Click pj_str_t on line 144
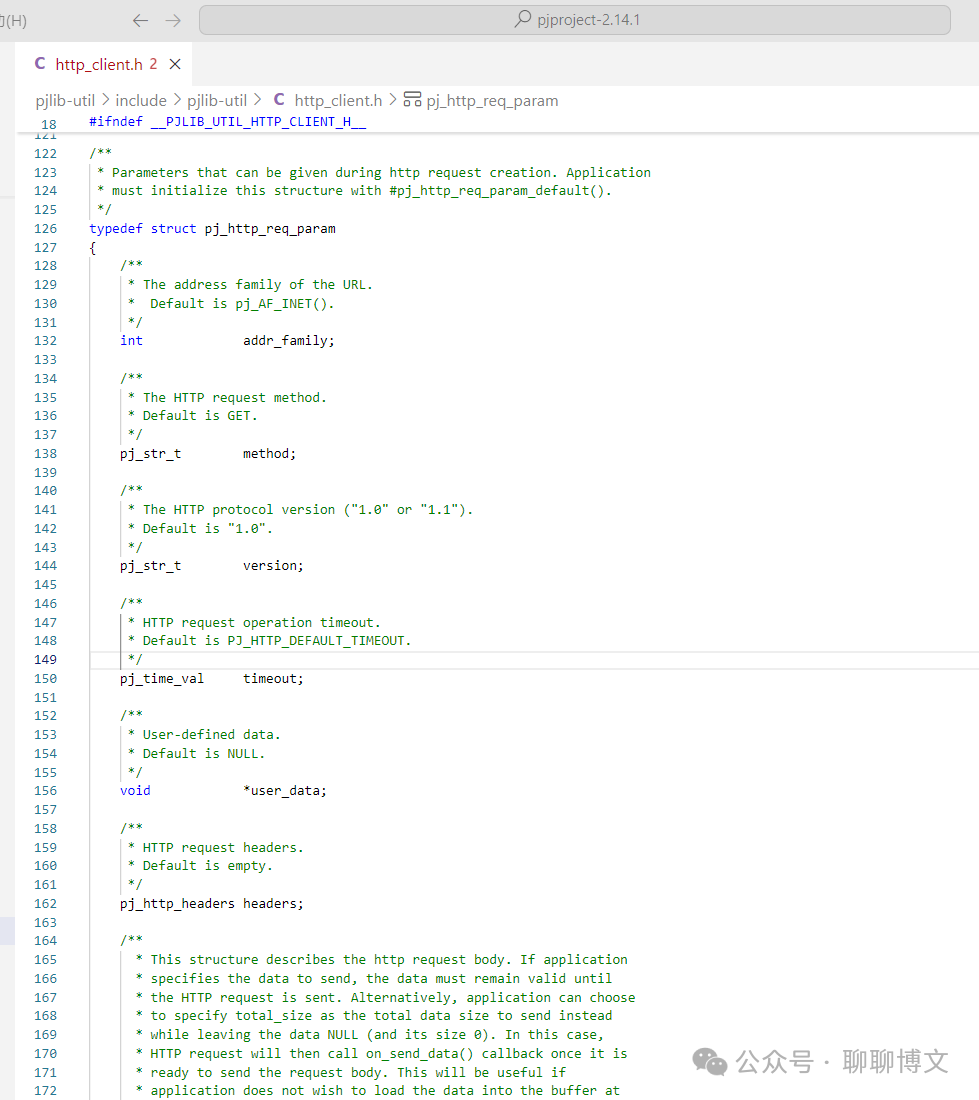979x1100 pixels. coord(151,566)
